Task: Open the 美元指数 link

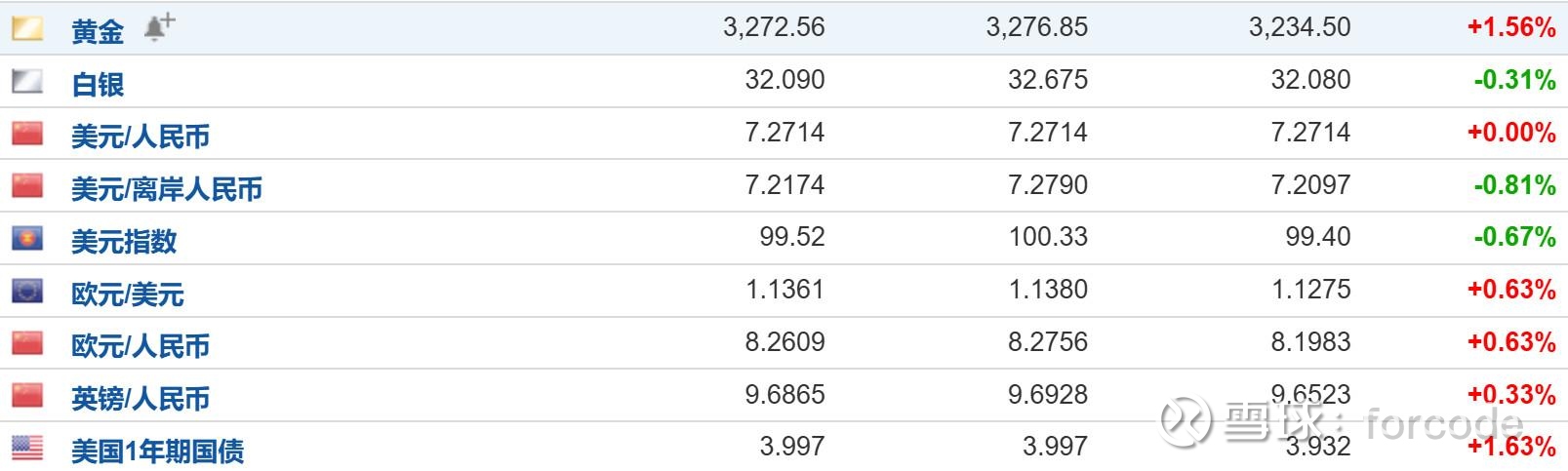Action: 124,241
